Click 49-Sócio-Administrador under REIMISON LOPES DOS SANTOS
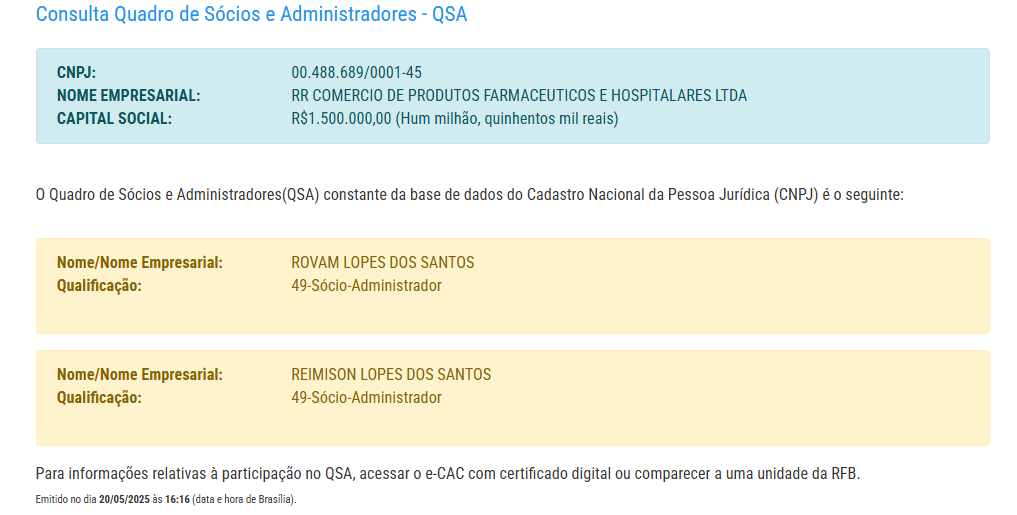This screenshot has width=1017, height=515. [366, 398]
